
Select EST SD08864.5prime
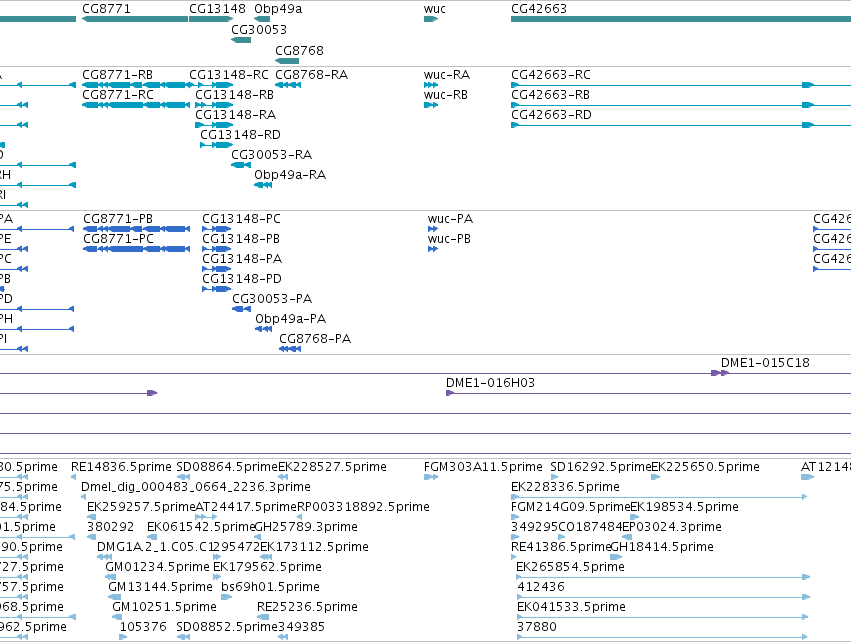pyautogui.click(x=227, y=467)
